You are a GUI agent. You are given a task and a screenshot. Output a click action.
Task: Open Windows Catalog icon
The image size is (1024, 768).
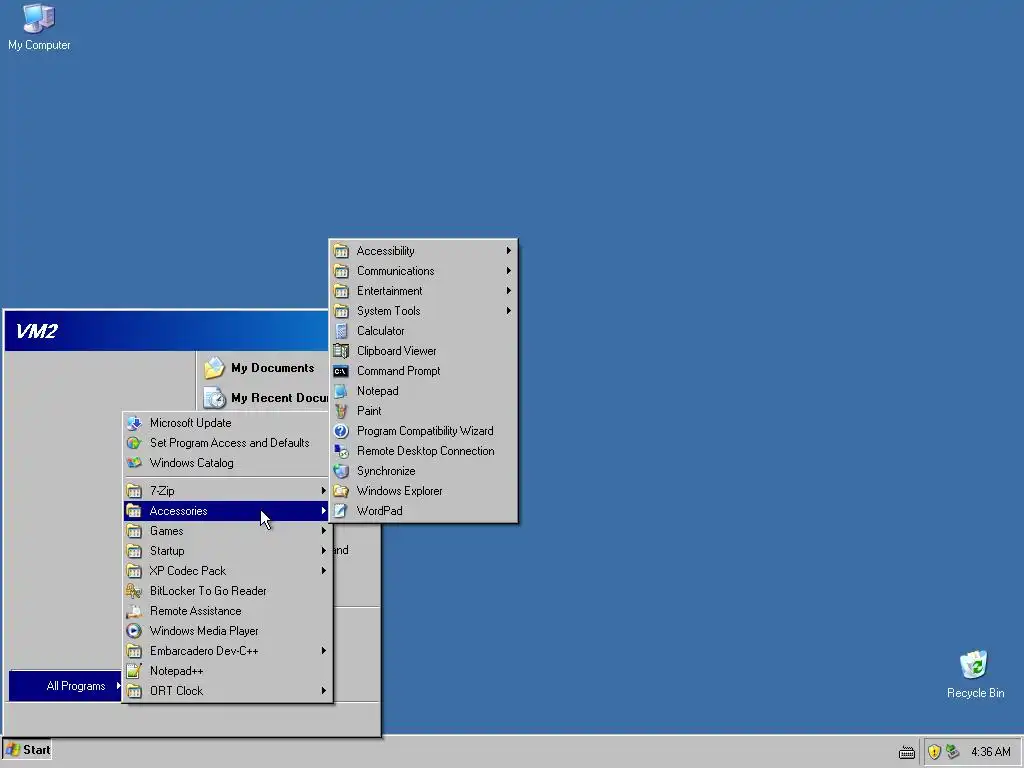pyautogui.click(x=134, y=463)
